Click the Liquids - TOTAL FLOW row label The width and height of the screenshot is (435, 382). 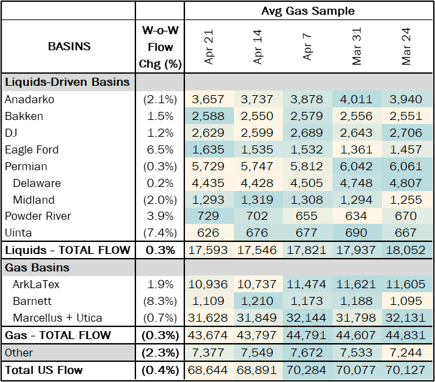(68, 250)
